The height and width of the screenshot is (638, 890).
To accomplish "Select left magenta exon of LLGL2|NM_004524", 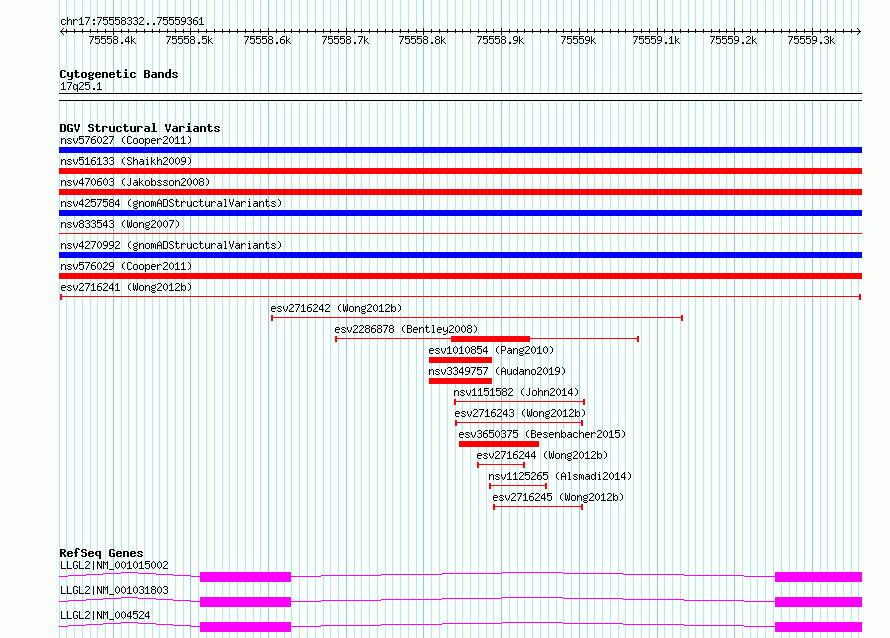I will point(246,627).
